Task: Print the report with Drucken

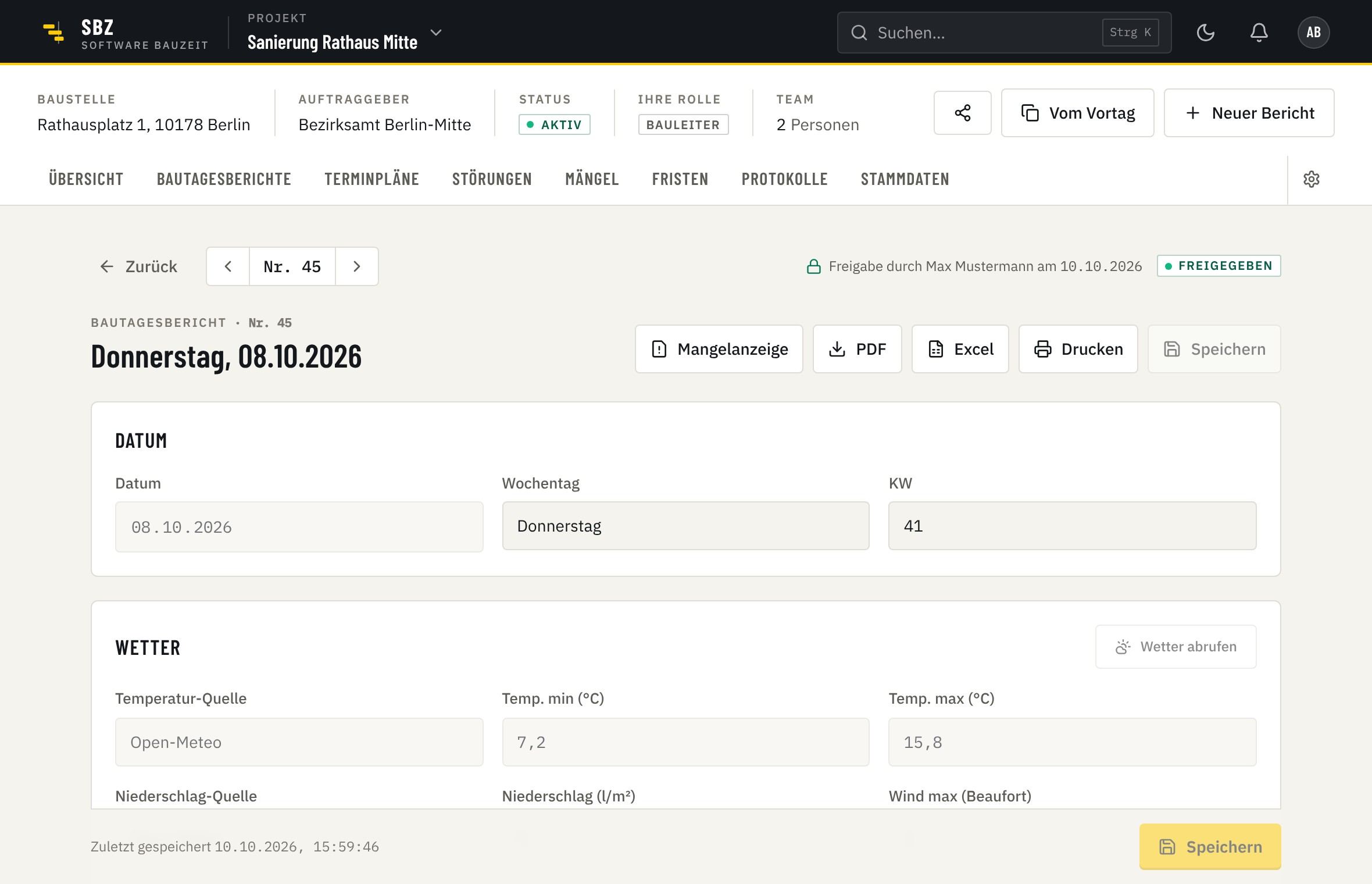Action: tap(1078, 349)
